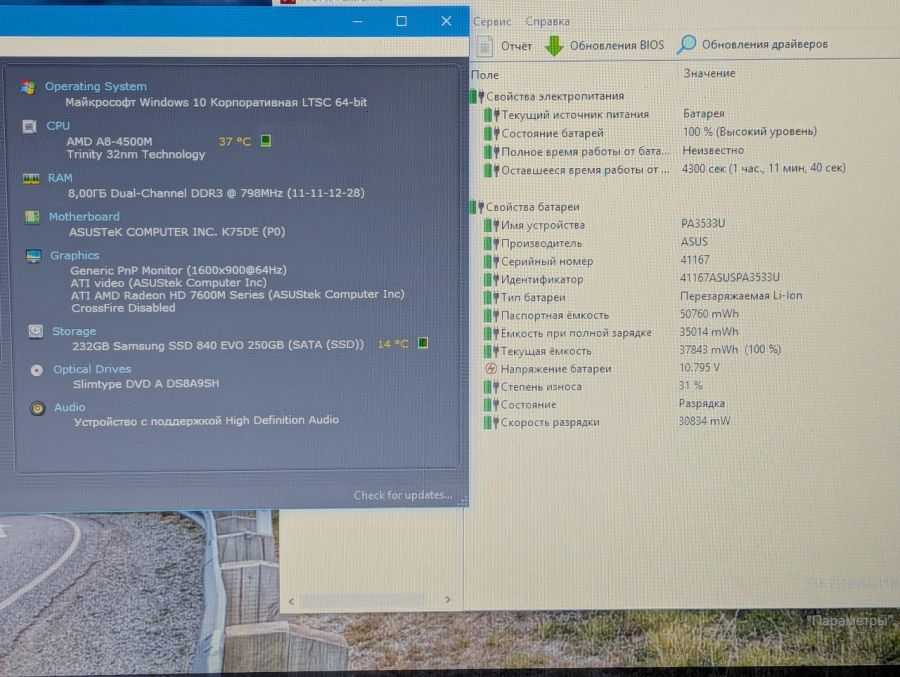
Task: Select the Свойства батареи group row
Action: [525, 207]
